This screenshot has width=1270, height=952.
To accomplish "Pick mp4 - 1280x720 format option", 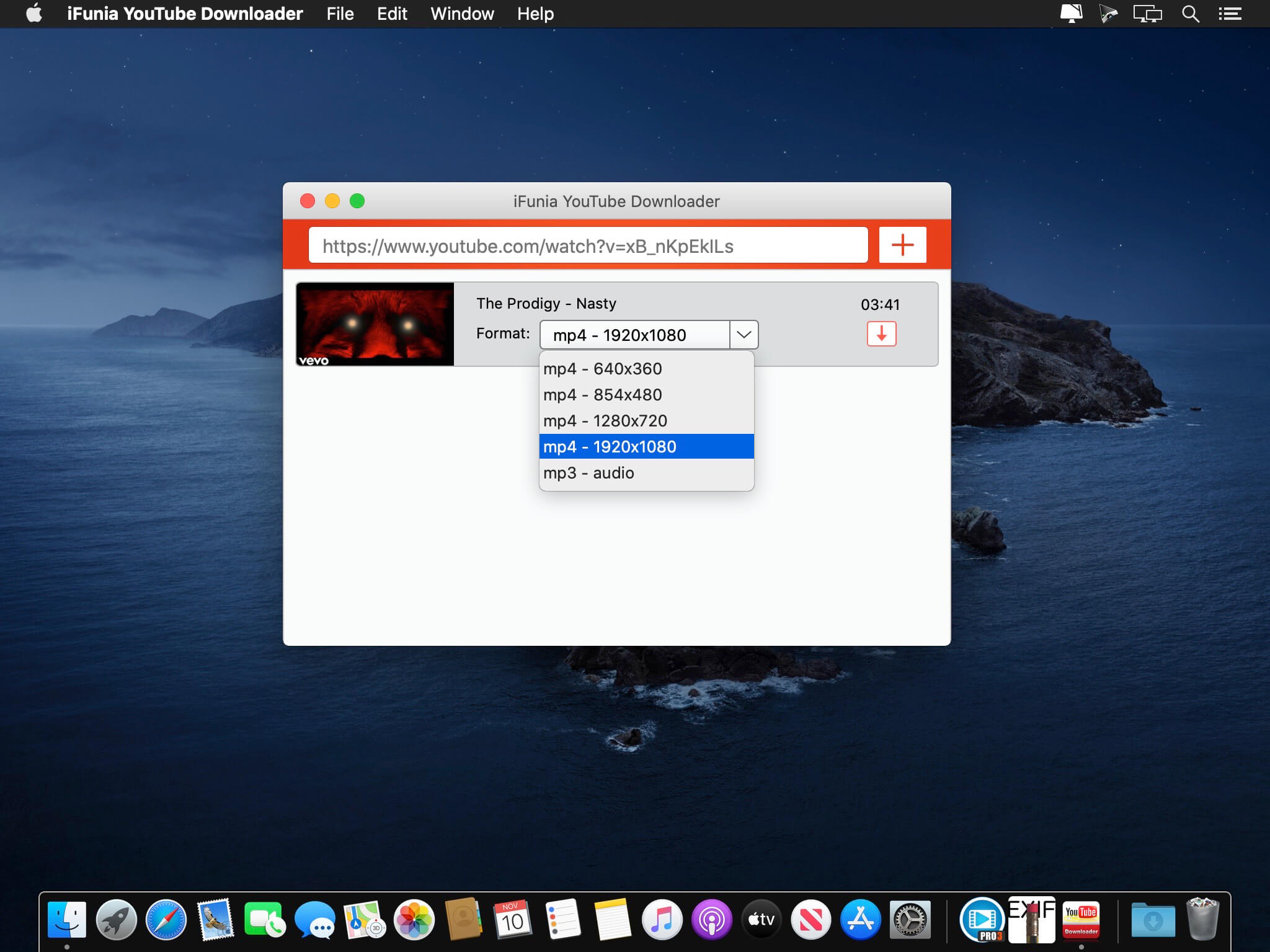I will click(646, 421).
